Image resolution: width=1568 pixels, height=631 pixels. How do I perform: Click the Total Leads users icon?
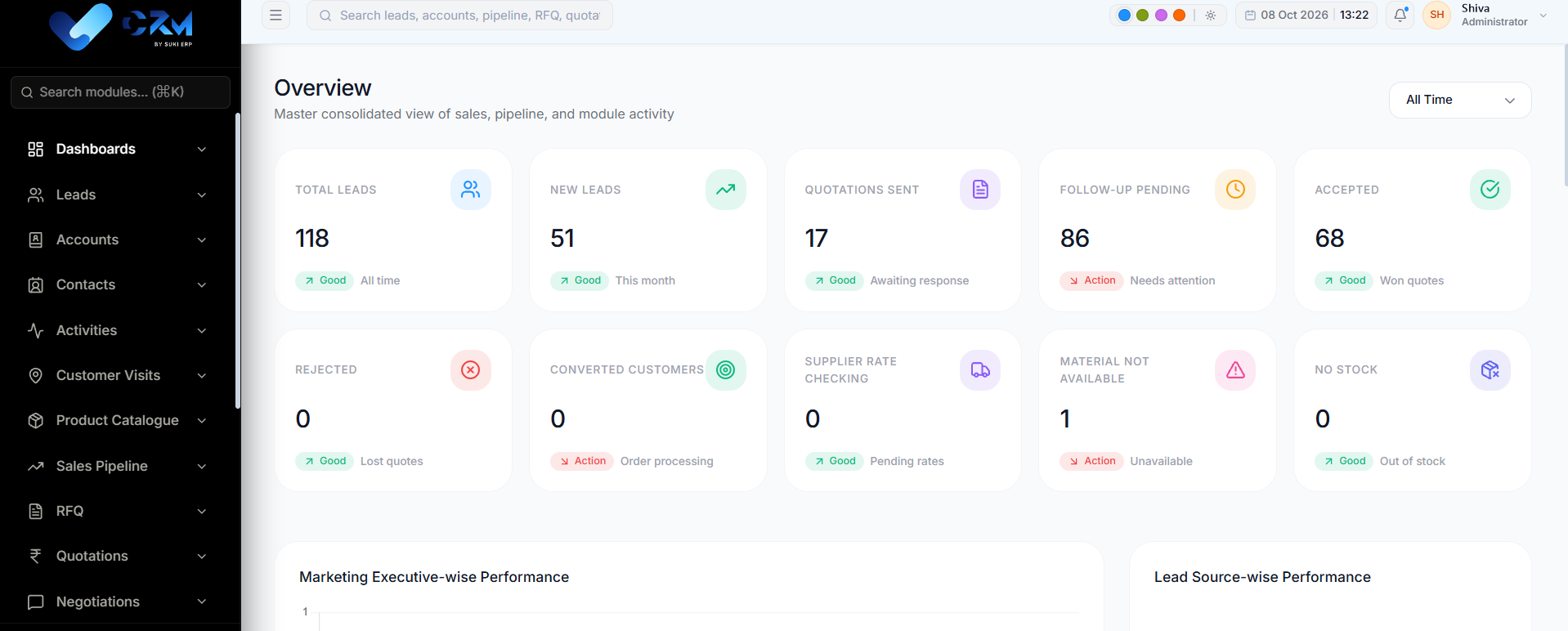pos(471,190)
